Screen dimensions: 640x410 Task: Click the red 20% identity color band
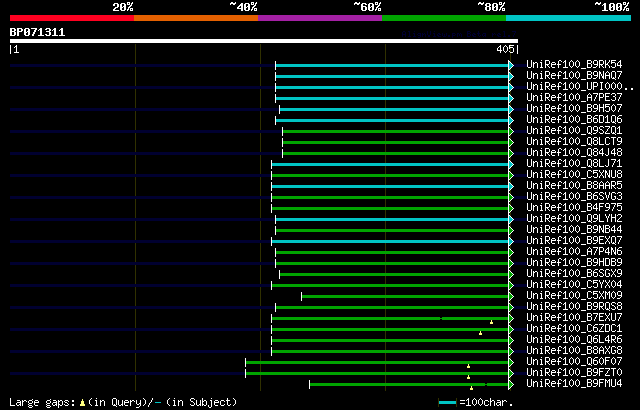pos(72,18)
